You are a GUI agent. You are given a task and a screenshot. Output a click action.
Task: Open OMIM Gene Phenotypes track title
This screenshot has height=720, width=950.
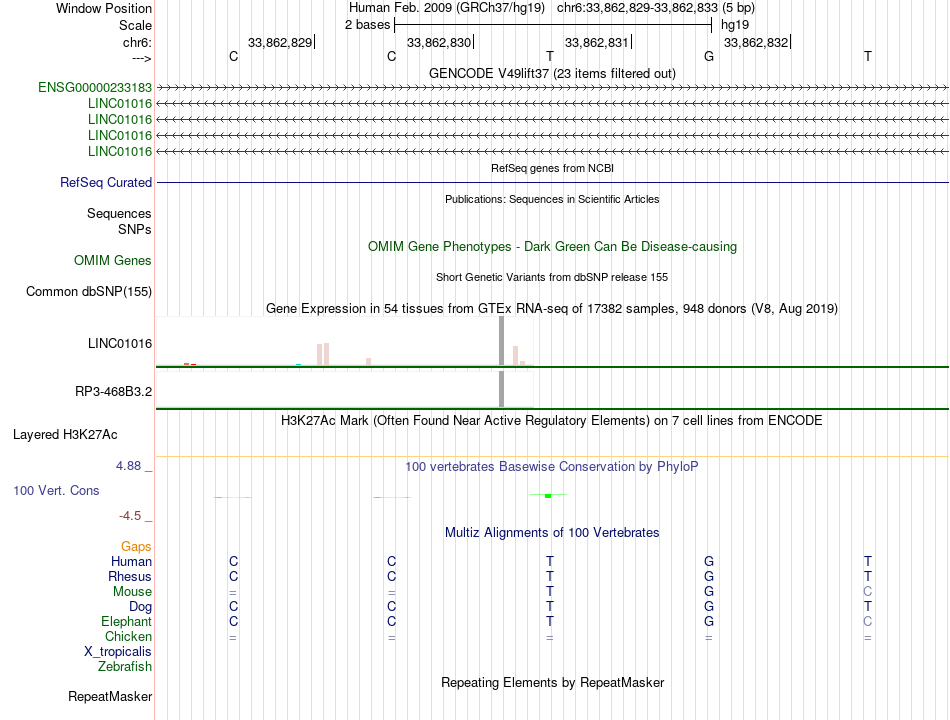tap(552, 247)
